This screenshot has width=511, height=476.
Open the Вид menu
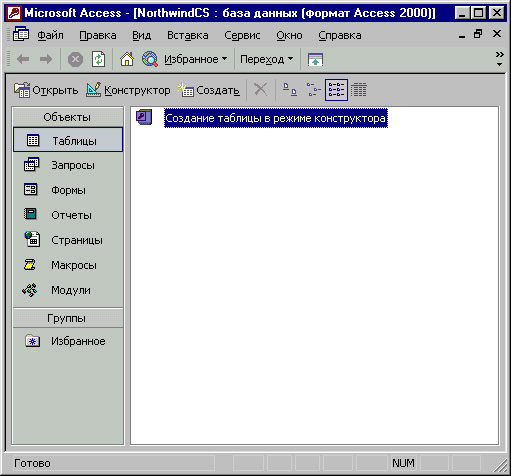click(142, 35)
